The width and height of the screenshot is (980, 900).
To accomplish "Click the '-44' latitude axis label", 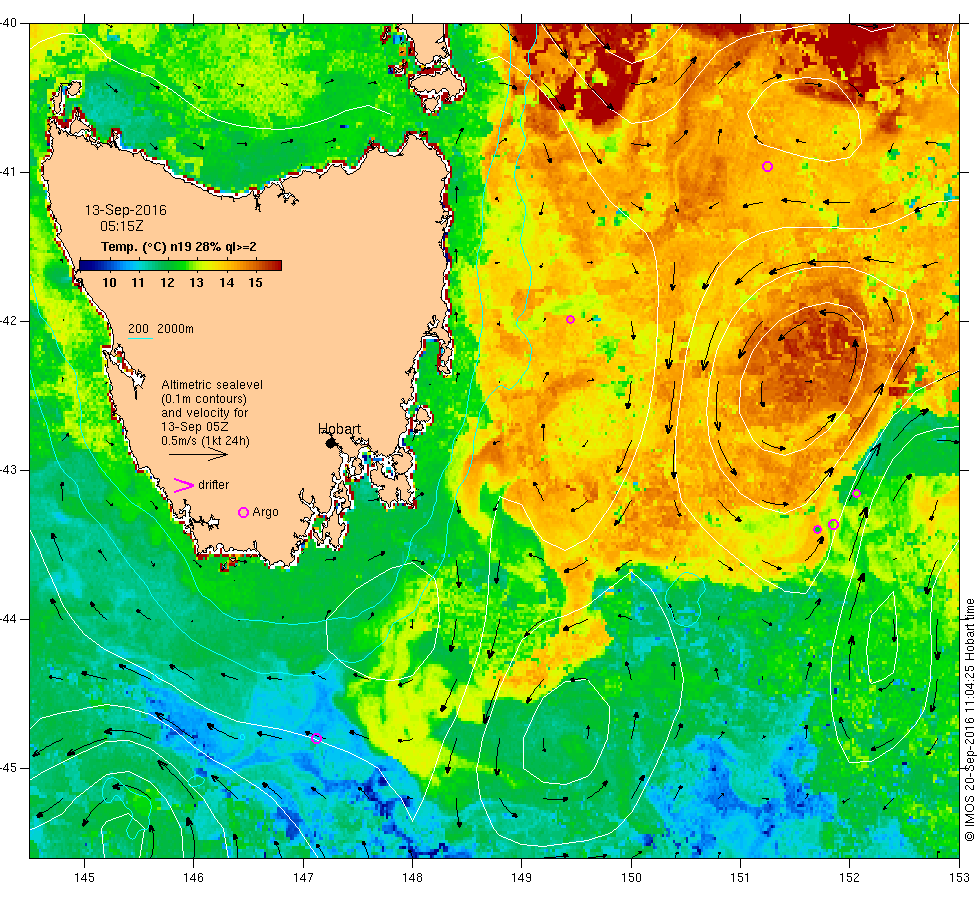I will click(9, 619).
